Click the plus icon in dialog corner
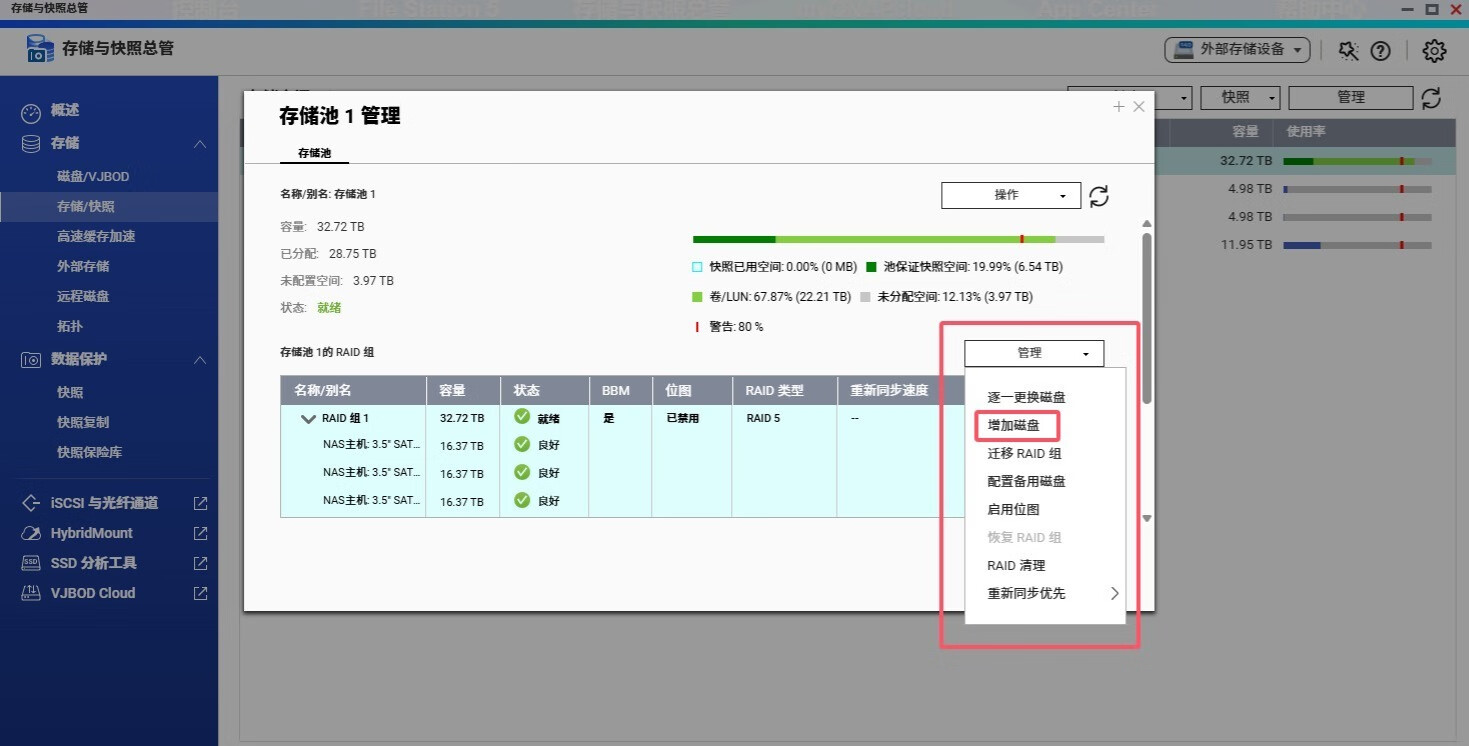This screenshot has height=746, width=1469. coord(1119,106)
